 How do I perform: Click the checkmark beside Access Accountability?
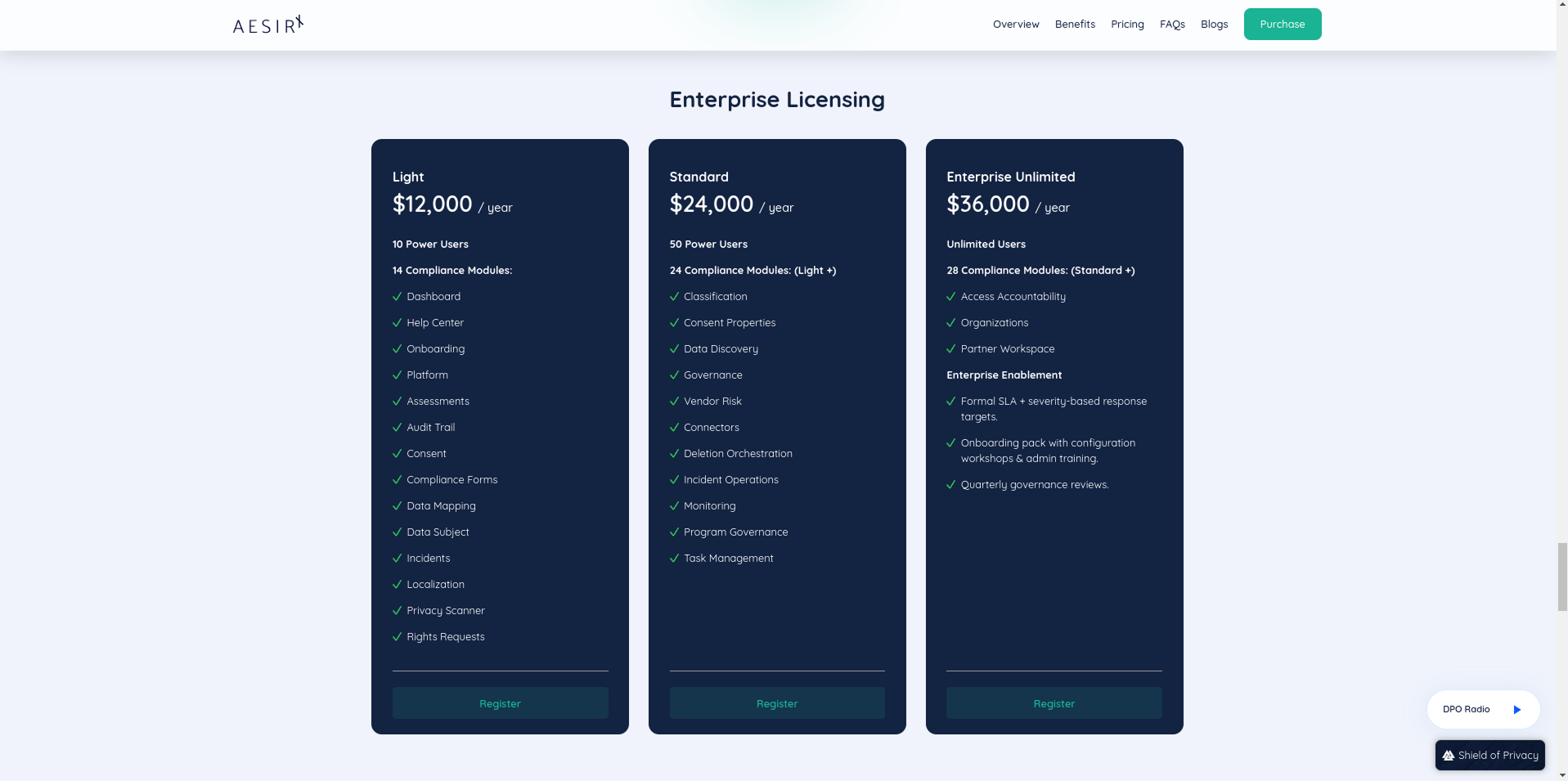tap(951, 297)
